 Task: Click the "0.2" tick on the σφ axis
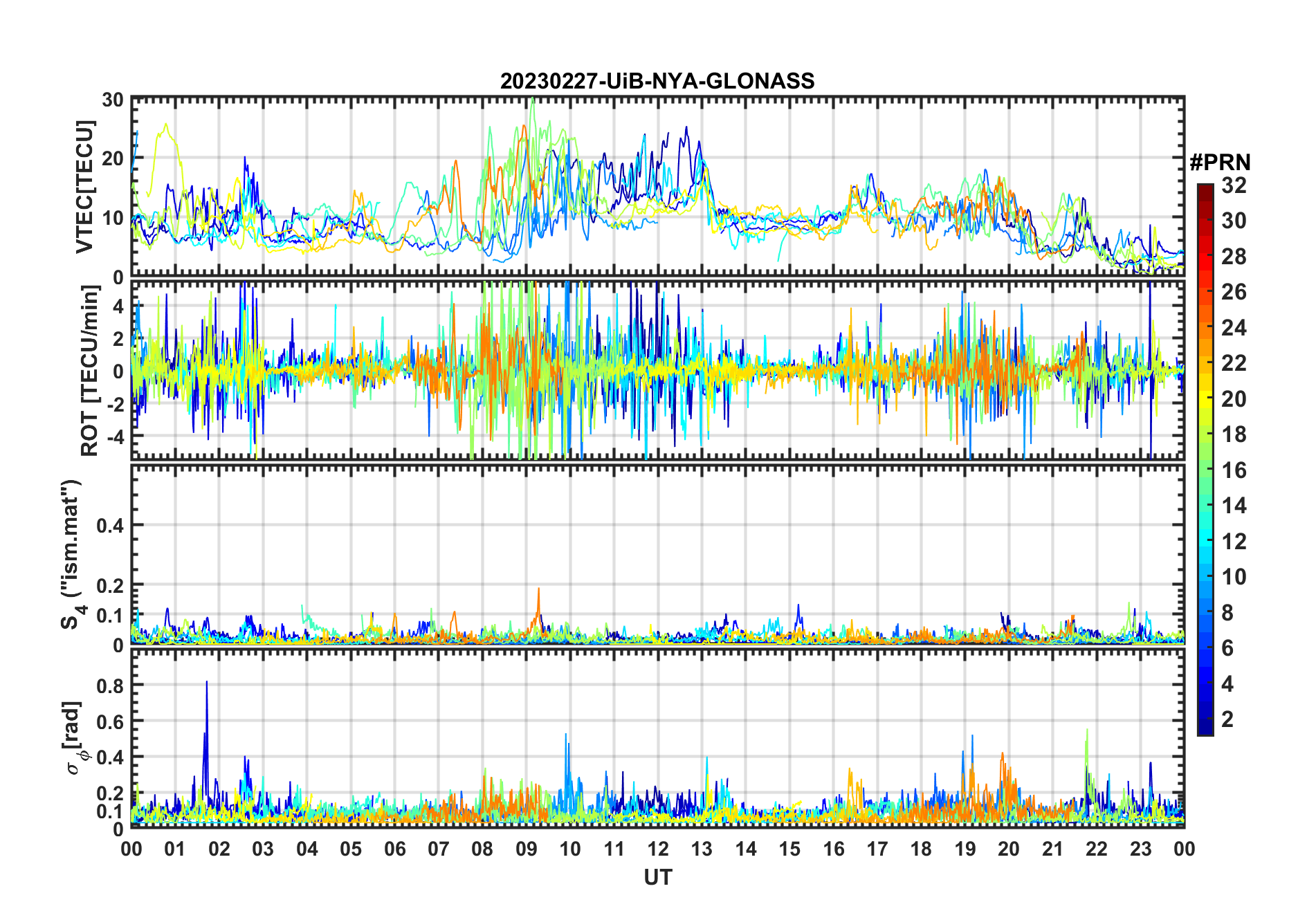click(x=110, y=793)
